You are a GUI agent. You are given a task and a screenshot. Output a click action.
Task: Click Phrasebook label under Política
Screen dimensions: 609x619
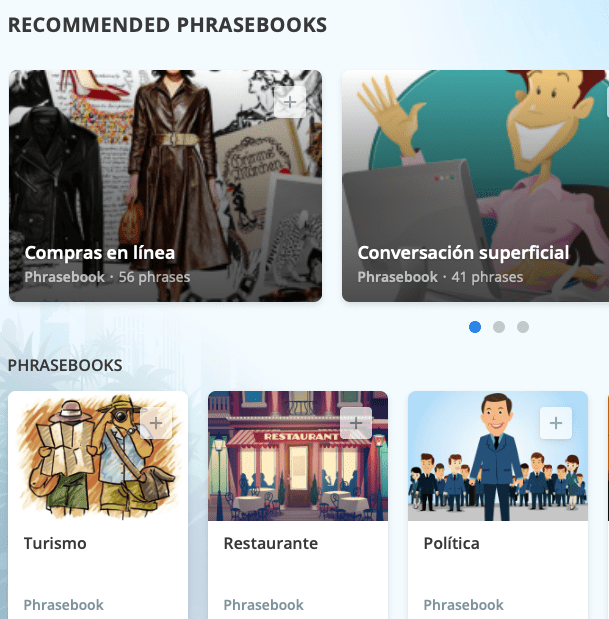tap(463, 605)
